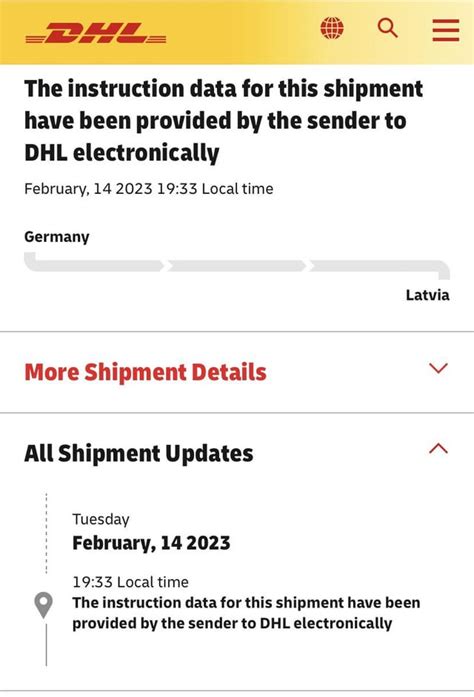Click the bold February, 14 2023 date
This screenshot has width=474, height=697.
pos(151,543)
